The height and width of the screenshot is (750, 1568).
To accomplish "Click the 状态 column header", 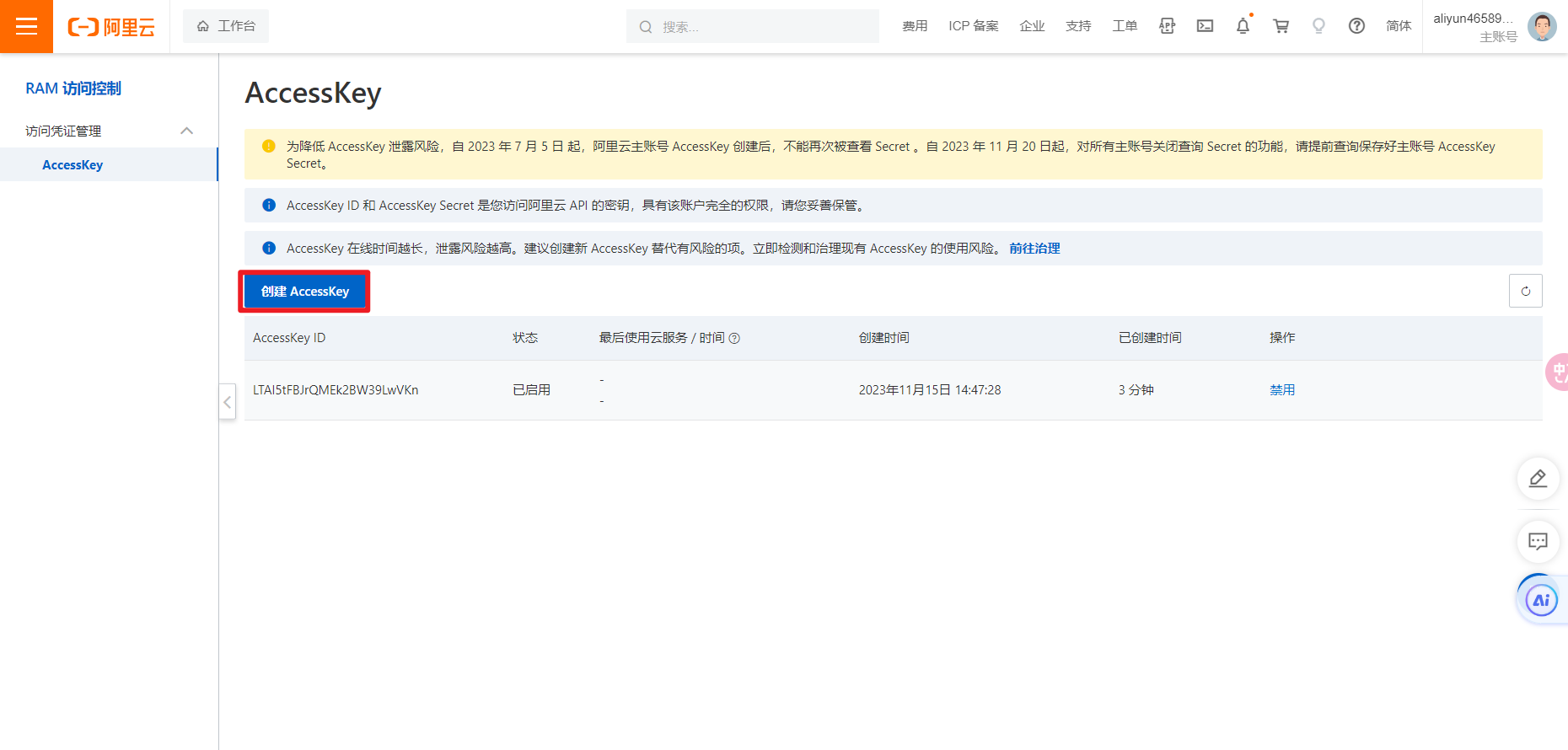I will tap(525, 338).
